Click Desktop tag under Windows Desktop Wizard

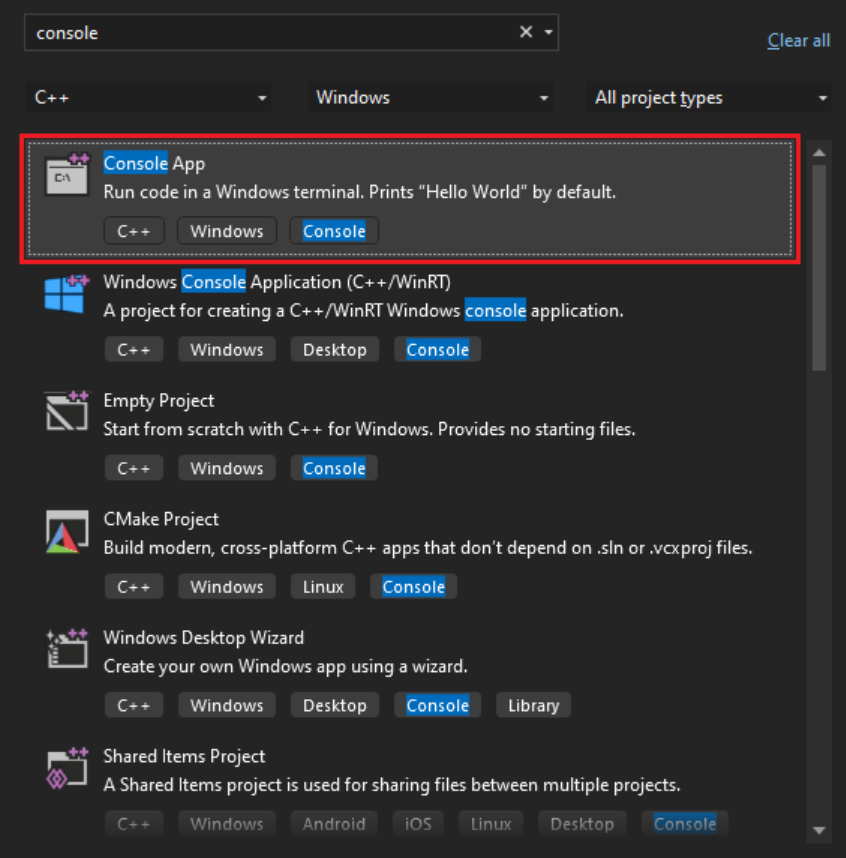(335, 705)
